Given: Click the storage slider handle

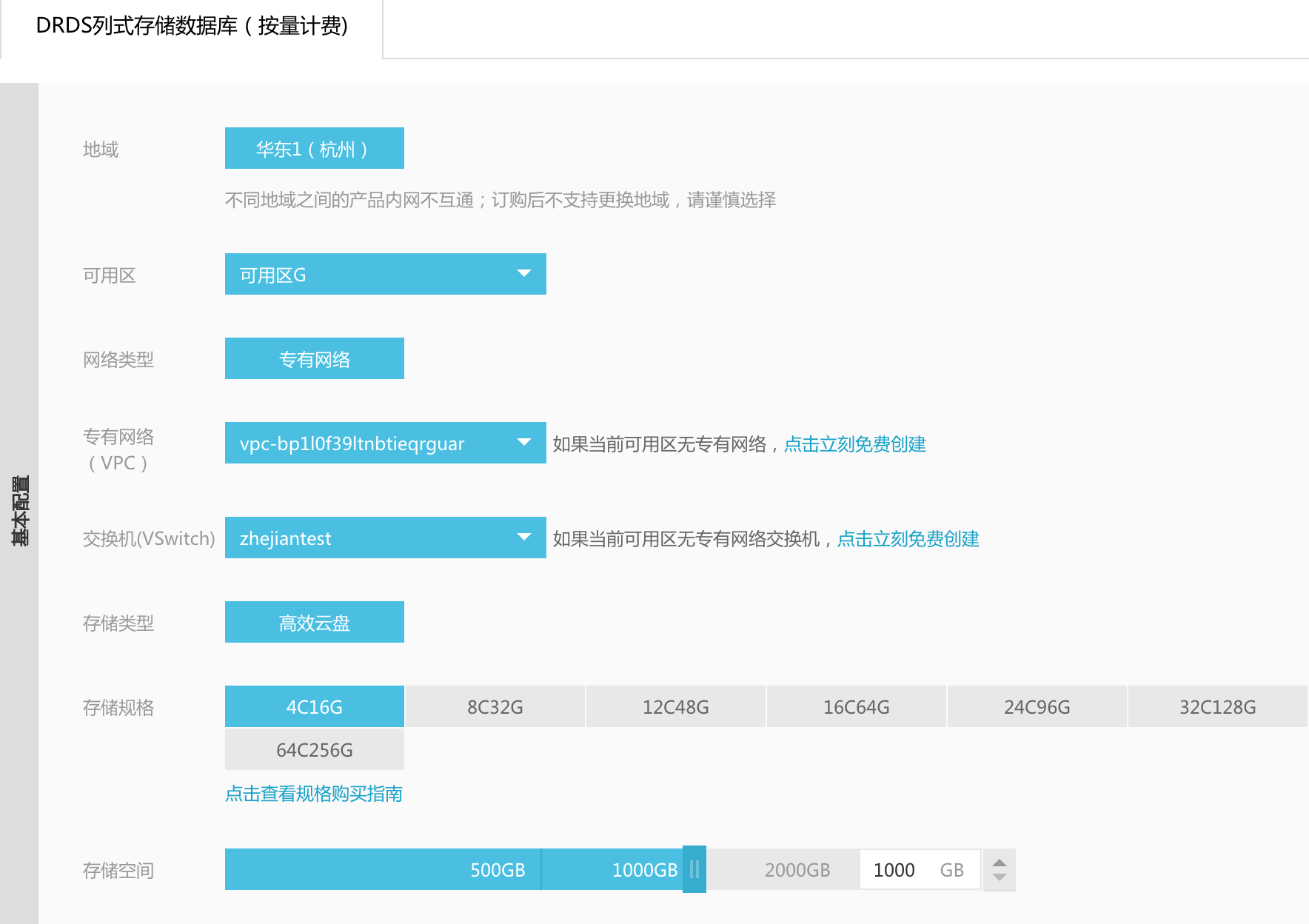Looking at the screenshot, I should click(x=694, y=869).
